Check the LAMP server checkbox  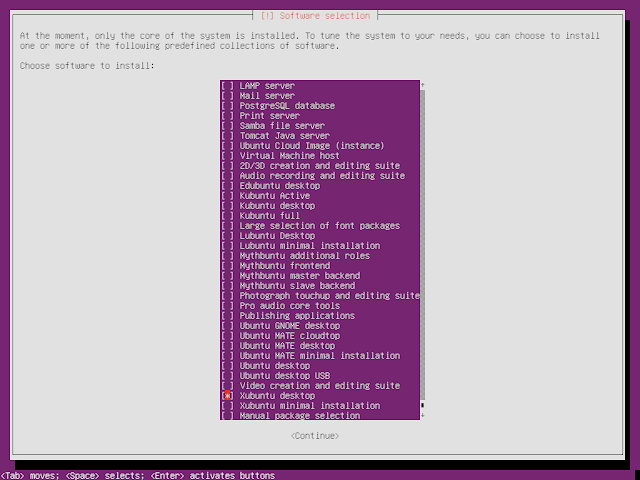point(227,86)
